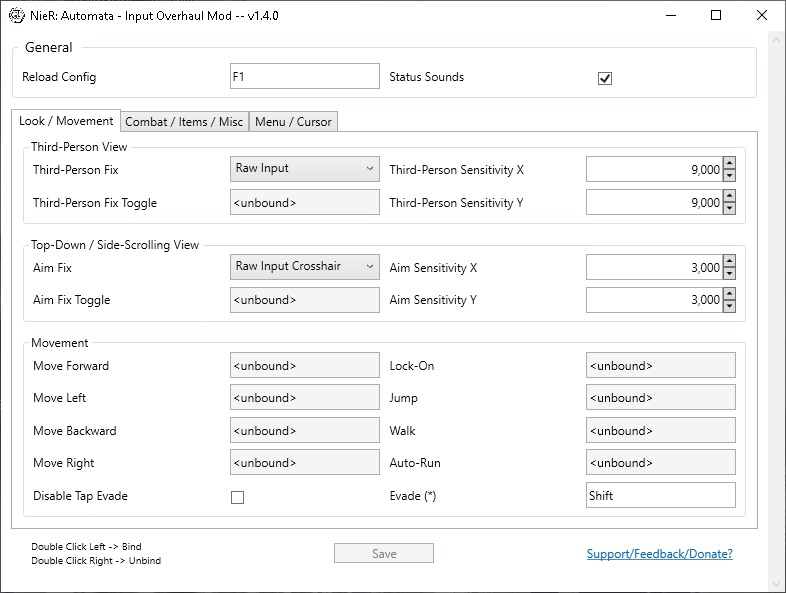Open the Third-Person Fix dropdown
This screenshot has width=786, height=593.
(x=304, y=169)
